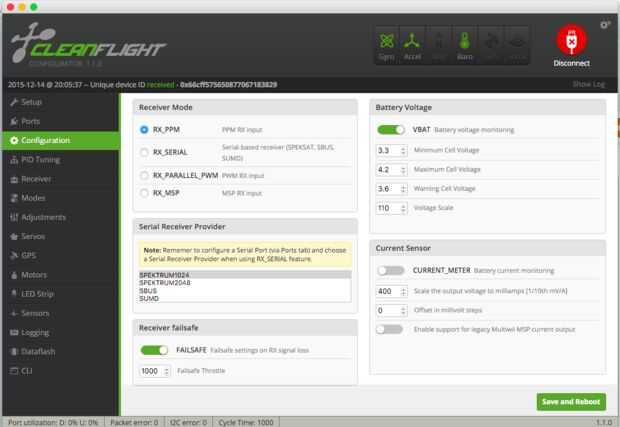The image size is (620, 427).
Task: Toggle VBAT battery voltage monitoring
Action: (x=391, y=130)
